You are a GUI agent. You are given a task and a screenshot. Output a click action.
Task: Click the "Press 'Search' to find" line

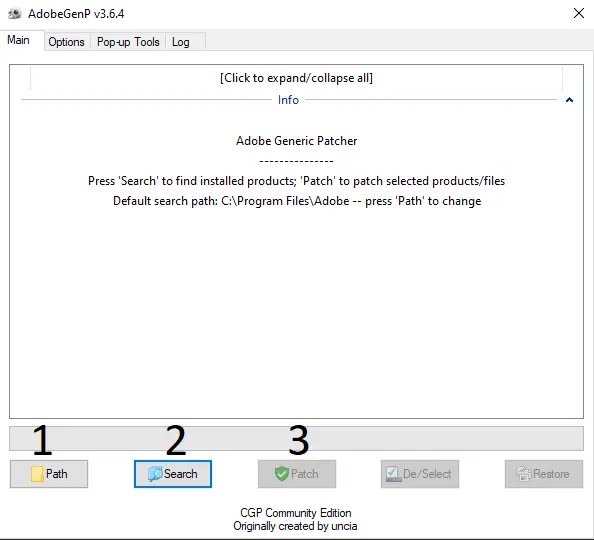tap(296, 181)
